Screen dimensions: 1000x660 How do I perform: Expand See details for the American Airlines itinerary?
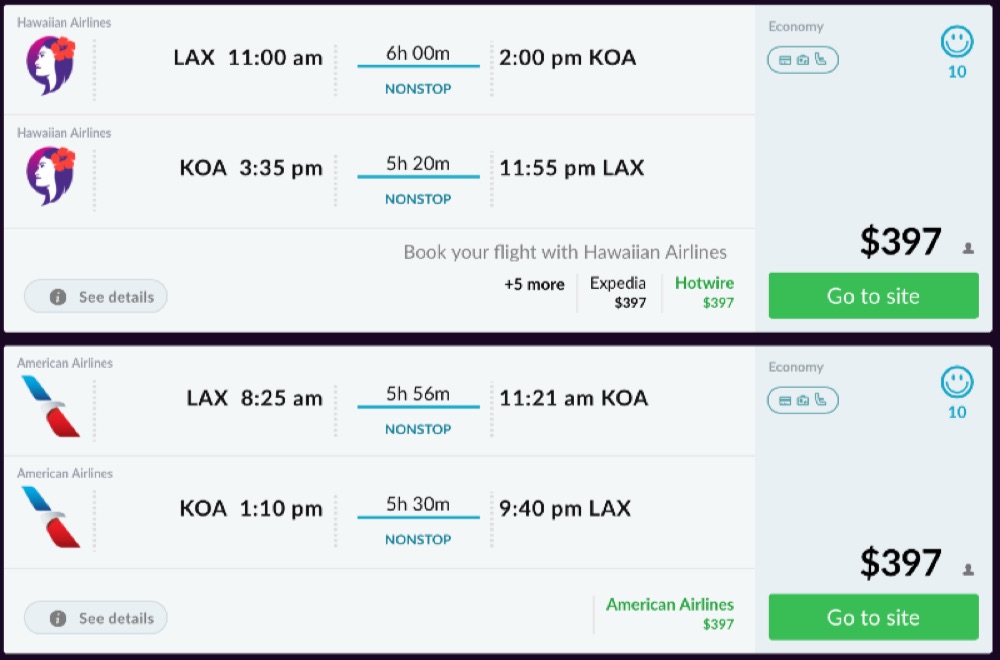tap(96, 618)
